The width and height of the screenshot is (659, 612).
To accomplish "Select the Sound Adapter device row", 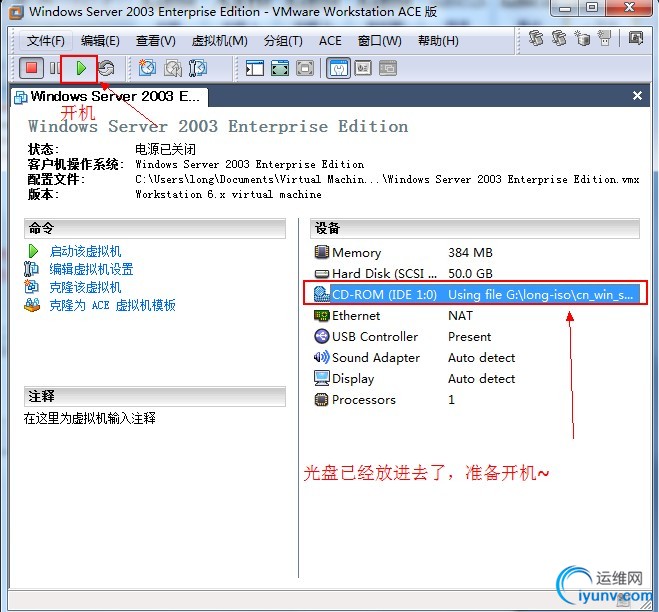I will tap(476, 357).
